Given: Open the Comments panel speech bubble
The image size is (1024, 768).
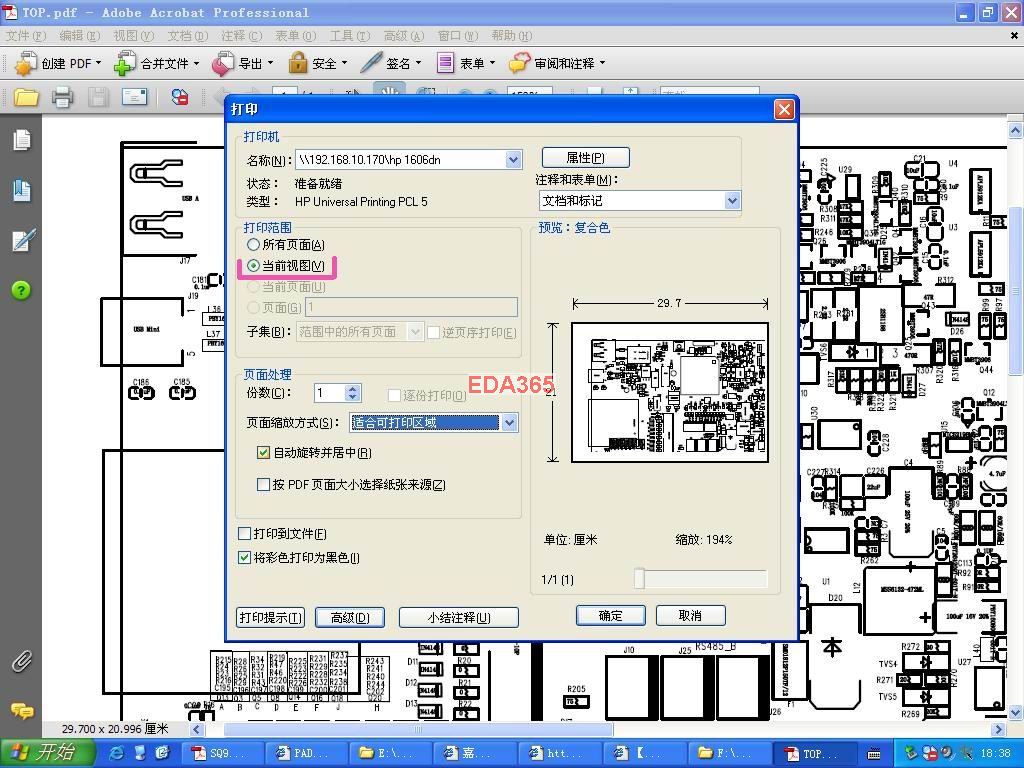Looking at the screenshot, I should (x=22, y=711).
